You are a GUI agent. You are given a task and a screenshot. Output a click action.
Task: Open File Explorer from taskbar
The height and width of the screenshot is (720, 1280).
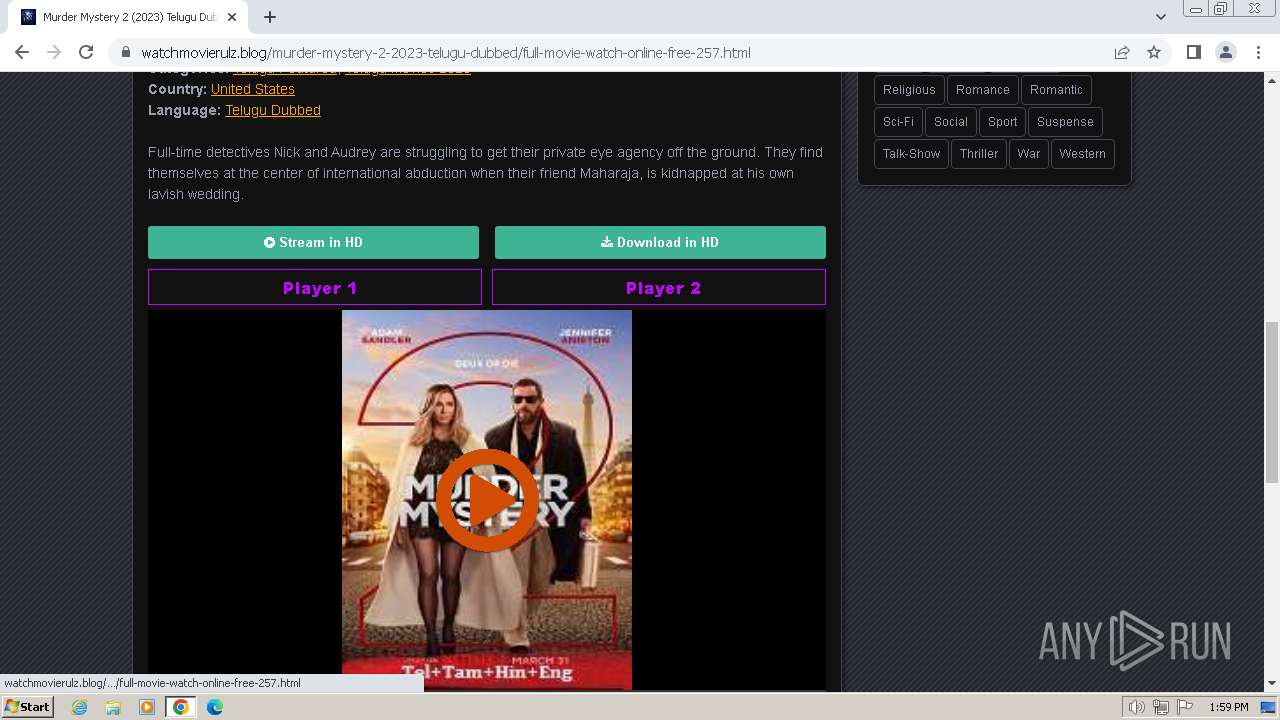(113, 707)
